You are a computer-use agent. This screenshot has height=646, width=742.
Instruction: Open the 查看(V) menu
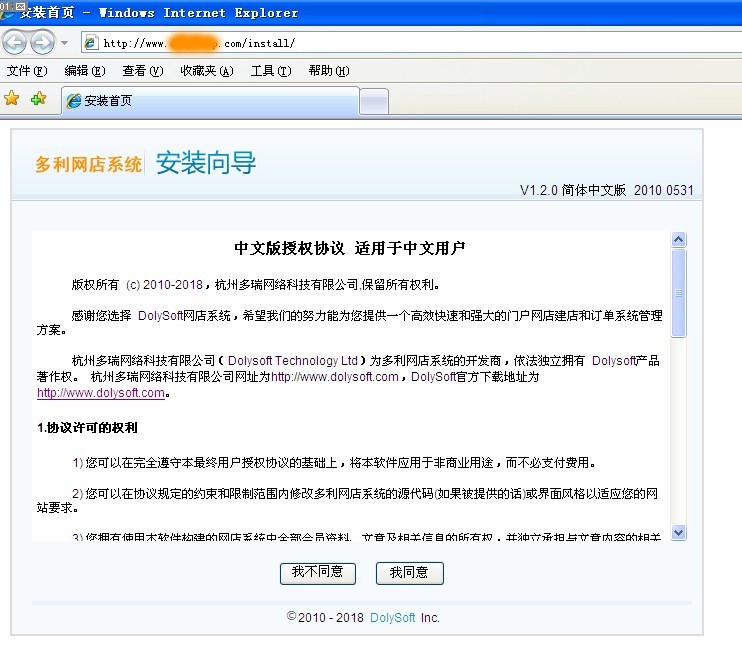[x=143, y=71]
